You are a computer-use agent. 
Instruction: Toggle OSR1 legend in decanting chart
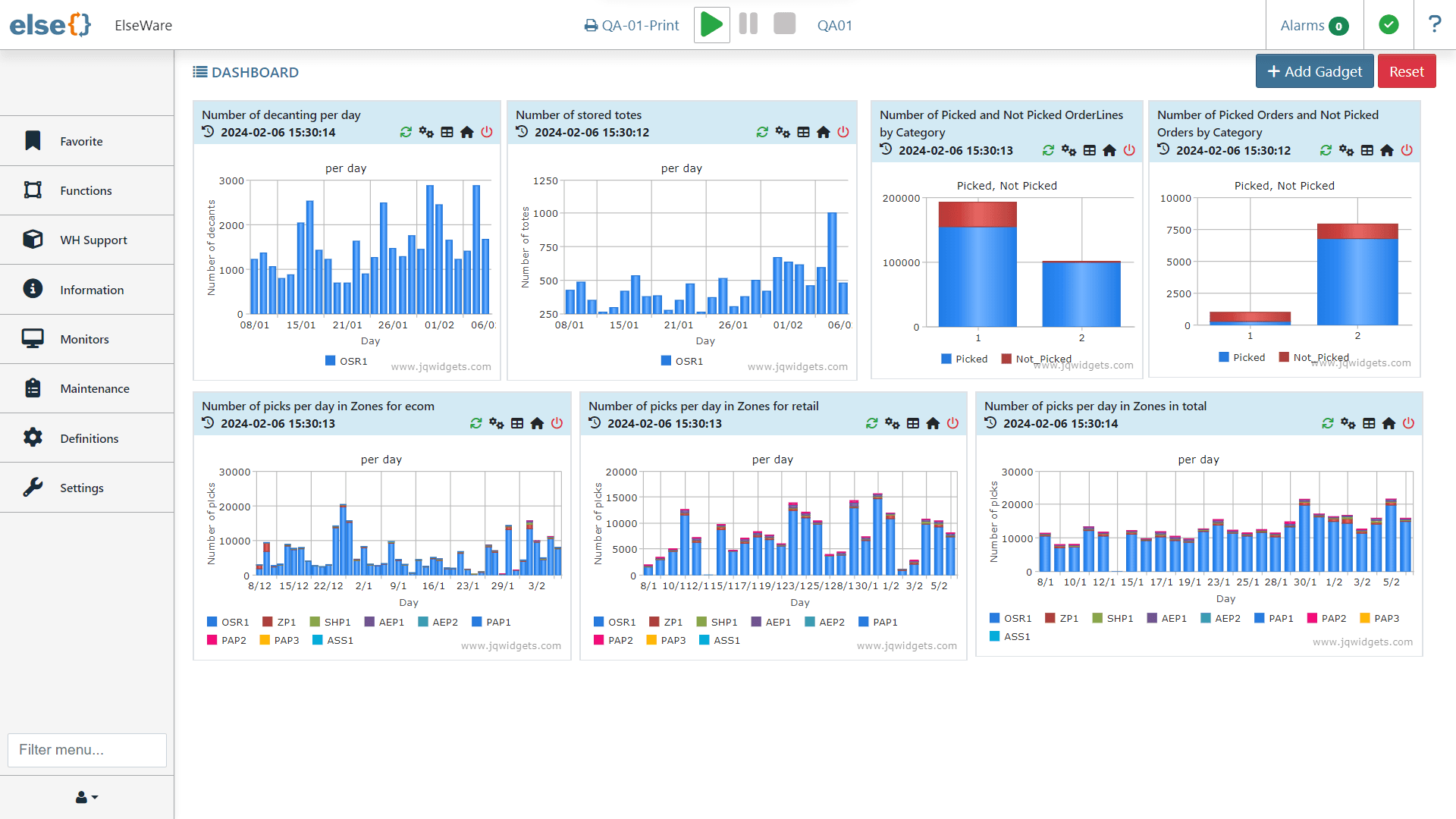[x=347, y=361]
